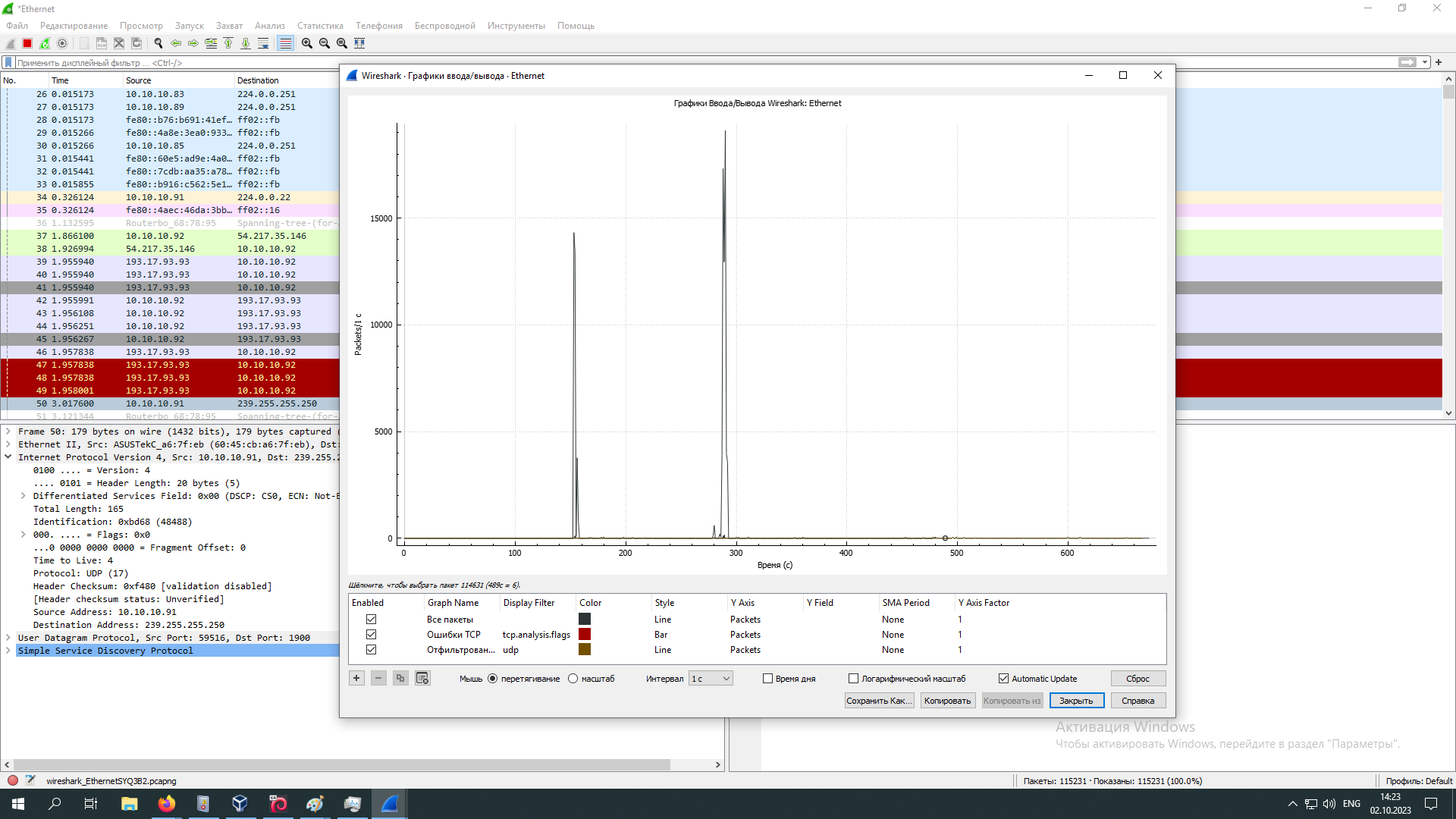
Task: Change color swatch of 'Все пакеты' graph
Action: [x=585, y=620]
